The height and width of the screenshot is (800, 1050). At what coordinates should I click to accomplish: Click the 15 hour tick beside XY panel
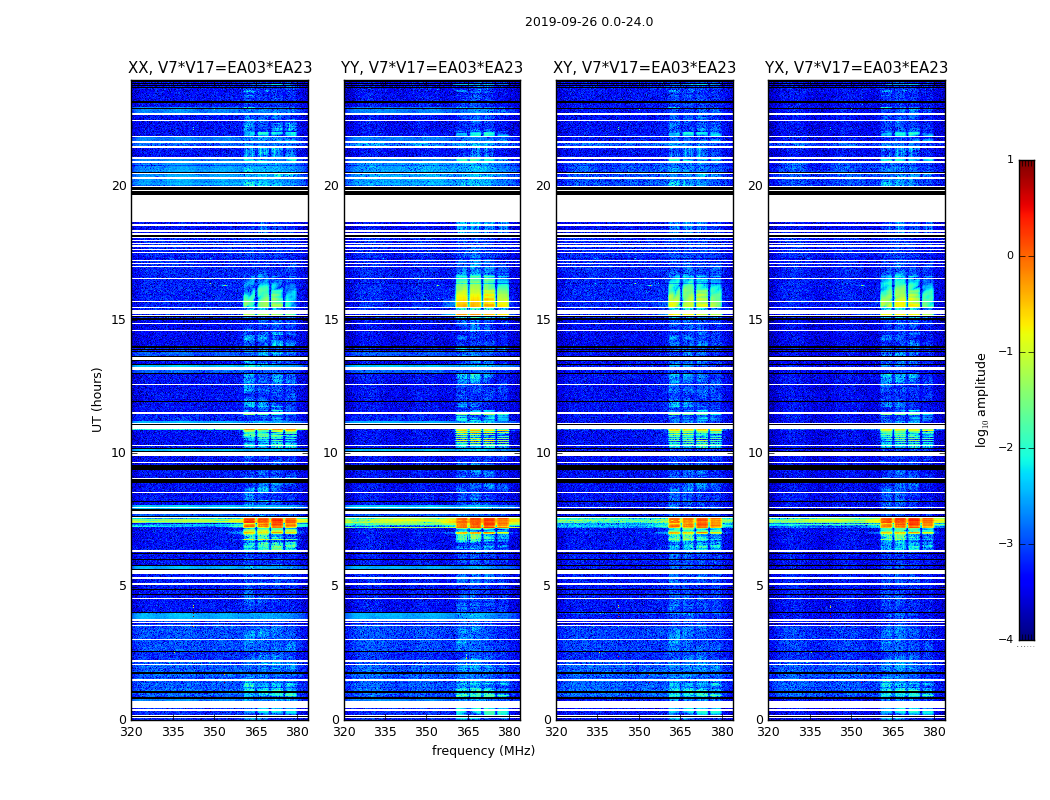[542, 319]
